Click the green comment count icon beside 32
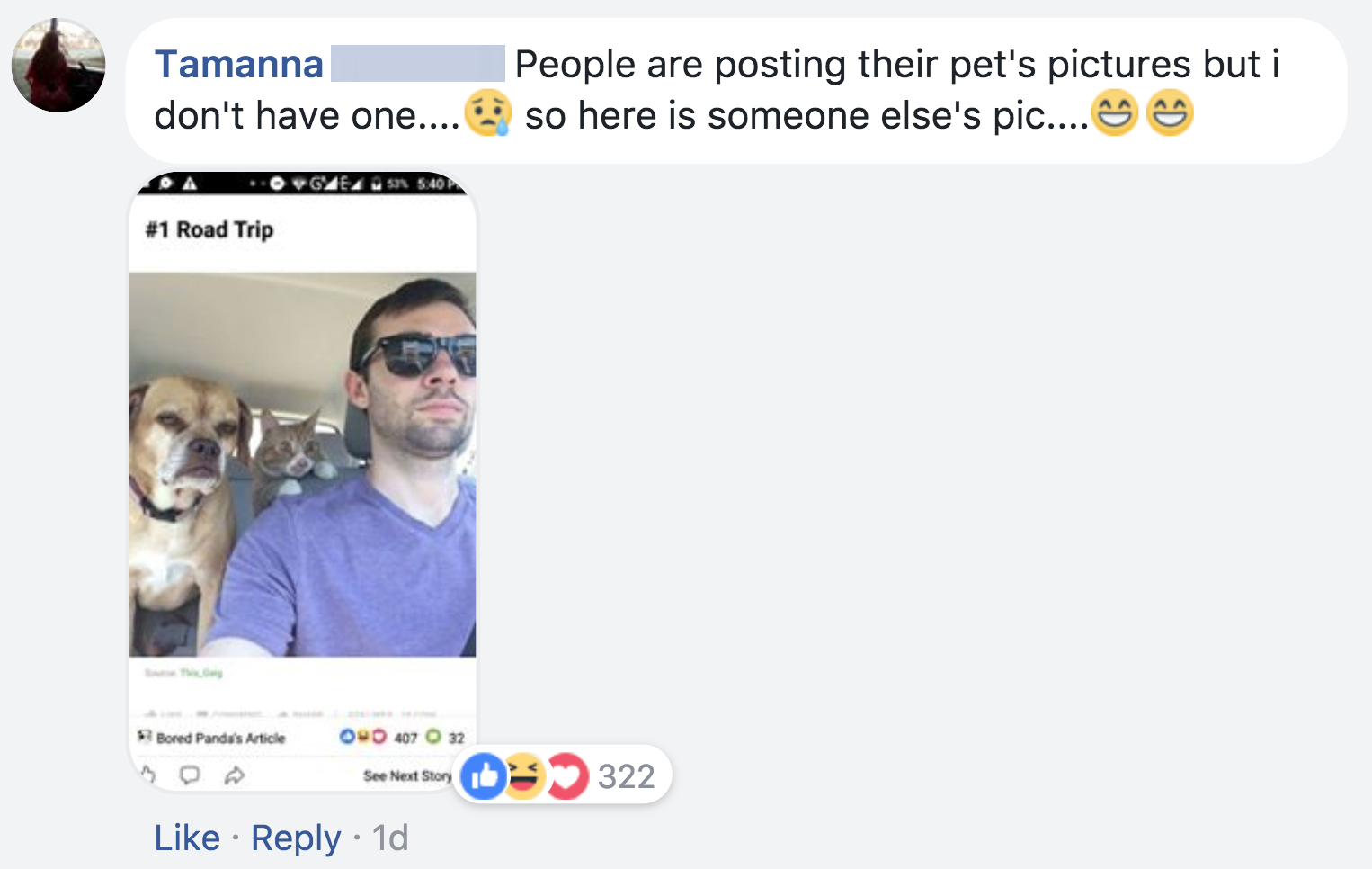The height and width of the screenshot is (869, 1372). pyautogui.click(x=433, y=737)
